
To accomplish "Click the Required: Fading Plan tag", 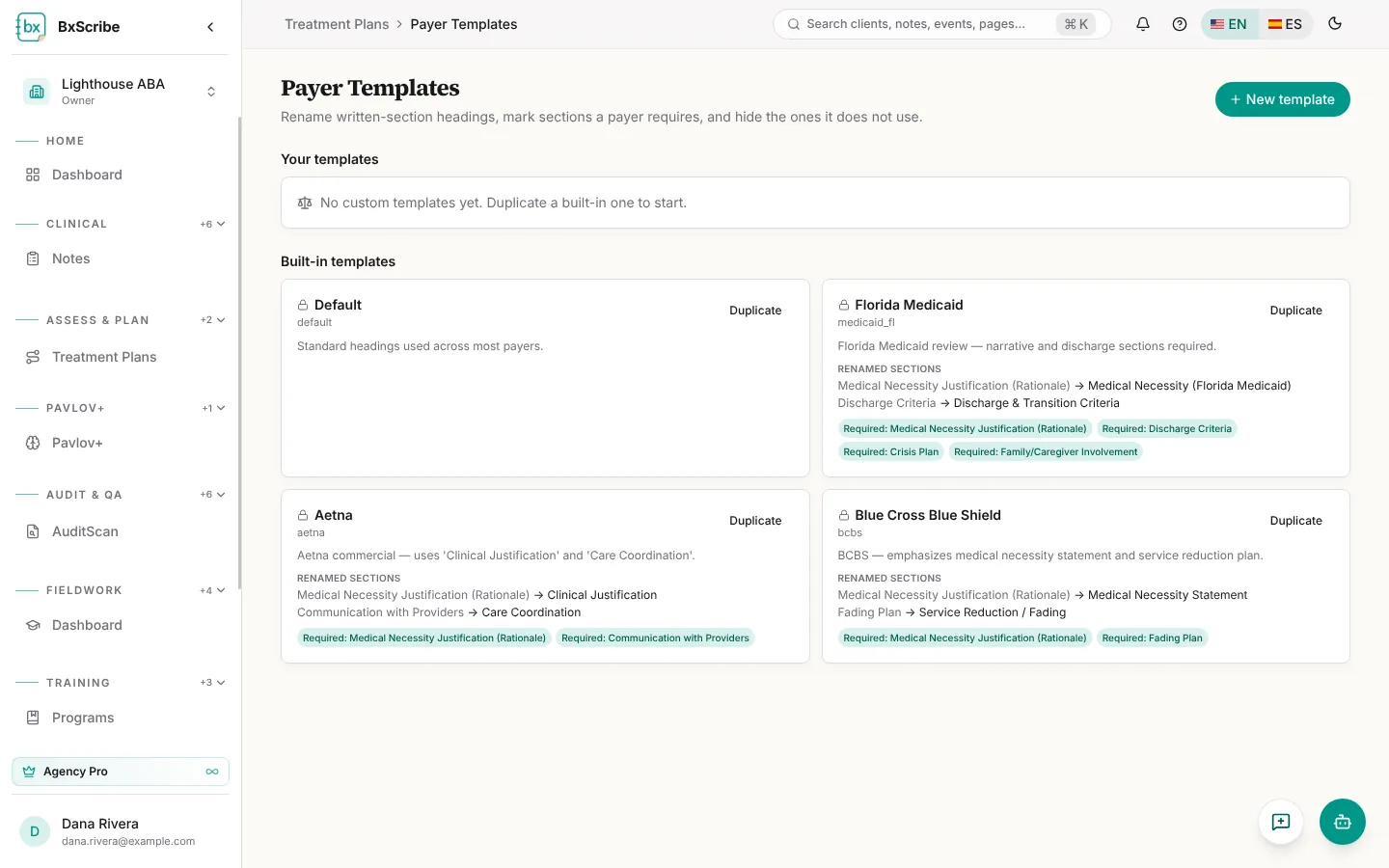I will (x=1152, y=637).
